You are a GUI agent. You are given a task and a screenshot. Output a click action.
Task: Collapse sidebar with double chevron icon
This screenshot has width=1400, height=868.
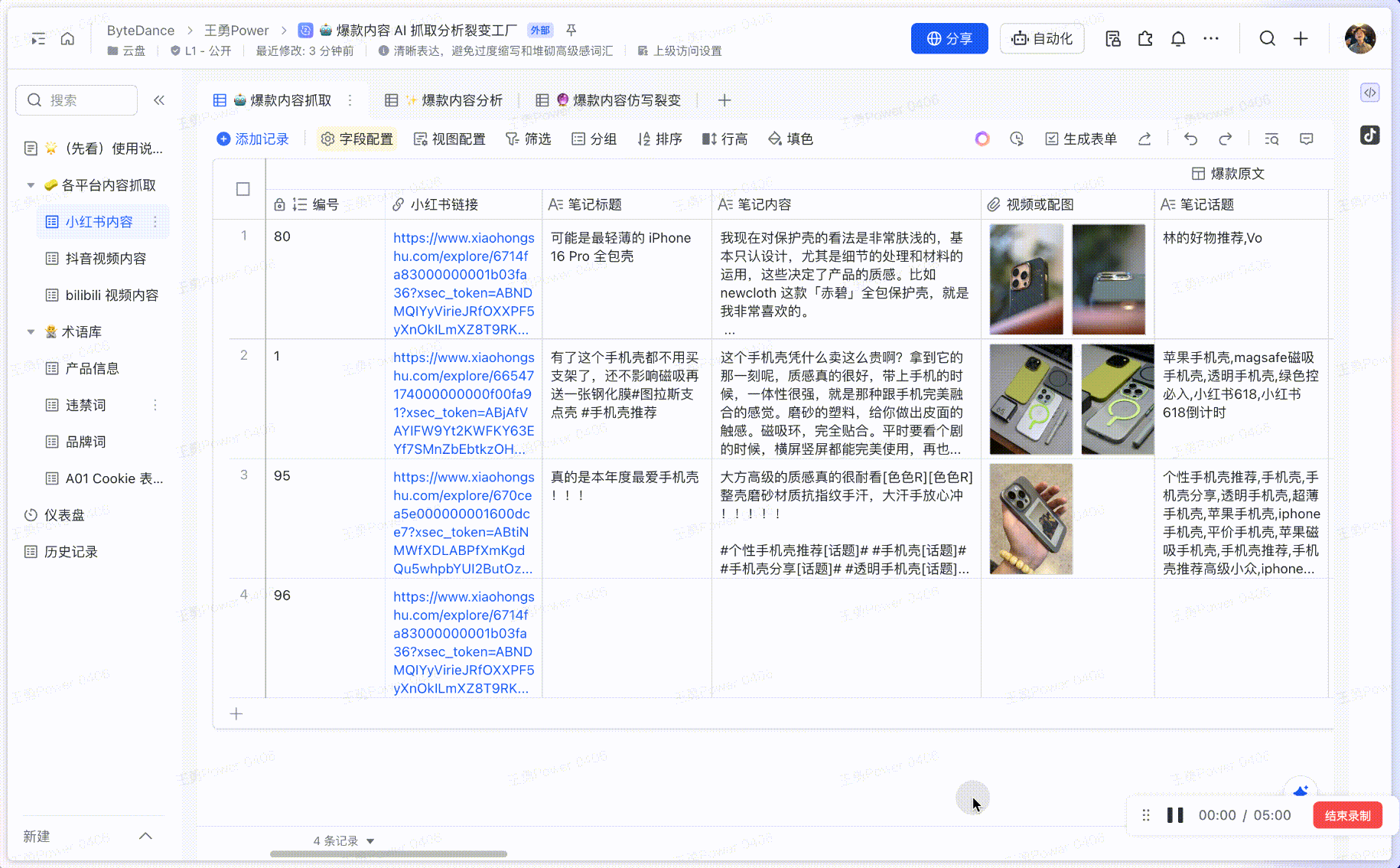(159, 100)
